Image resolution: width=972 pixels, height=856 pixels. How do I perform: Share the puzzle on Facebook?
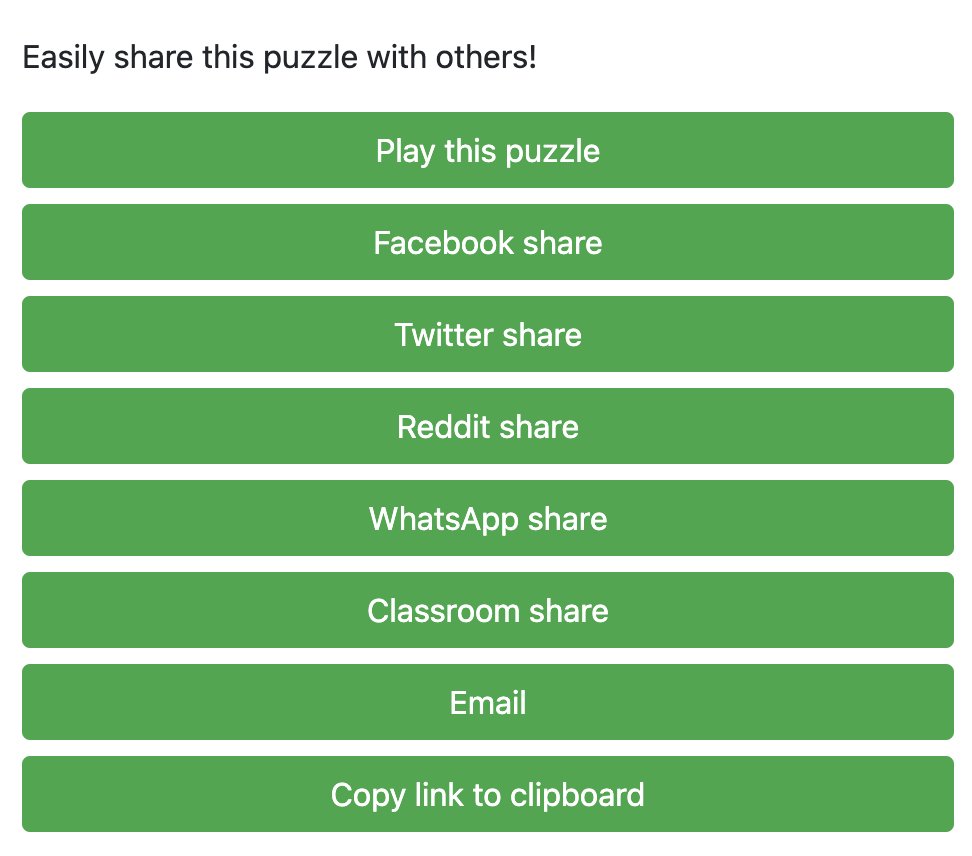[488, 243]
